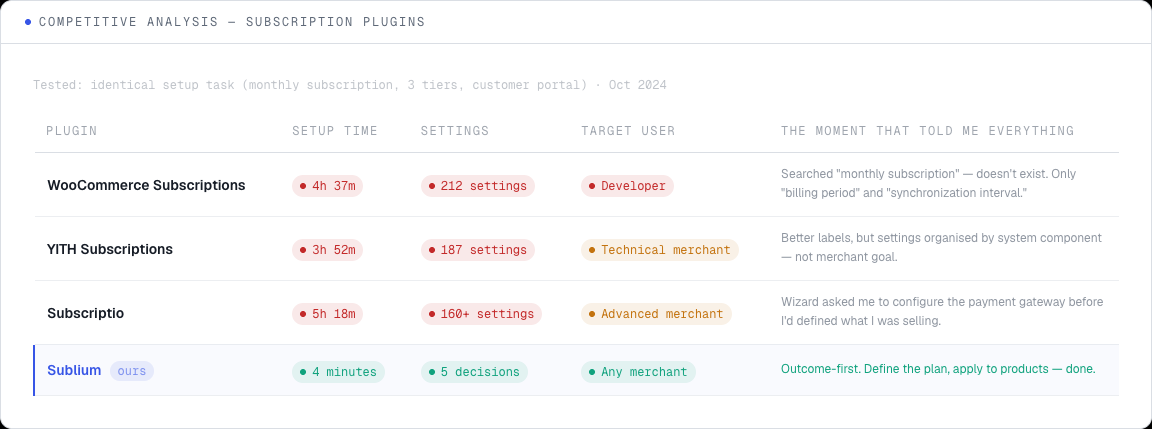Click the 'Target User' column header
The image size is (1152, 429).
(x=628, y=131)
